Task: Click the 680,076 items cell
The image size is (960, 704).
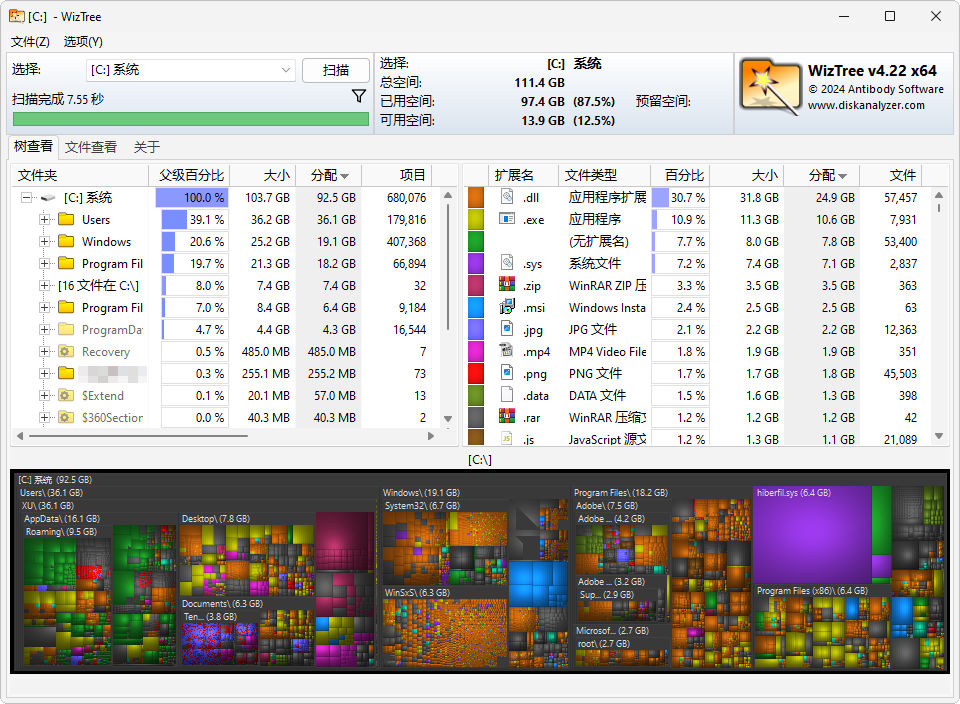Action: pos(407,198)
